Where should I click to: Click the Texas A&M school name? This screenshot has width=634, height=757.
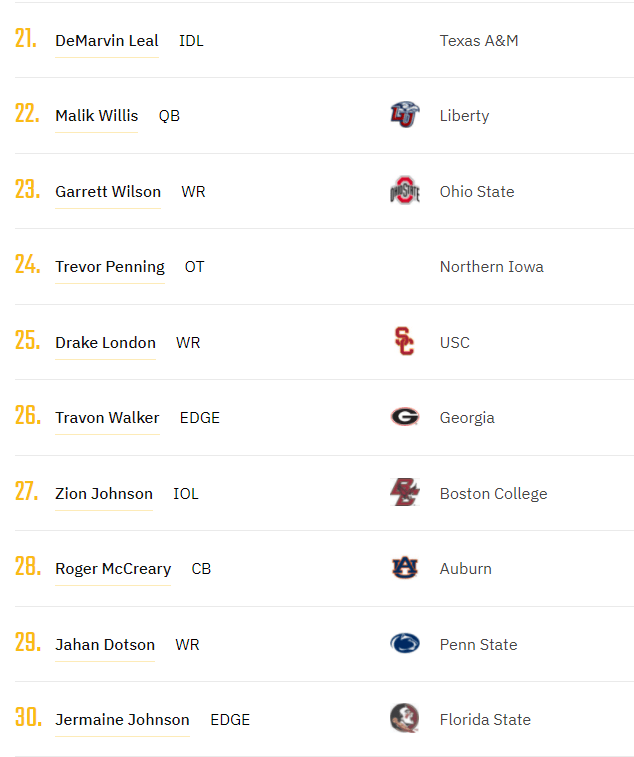[x=479, y=41]
